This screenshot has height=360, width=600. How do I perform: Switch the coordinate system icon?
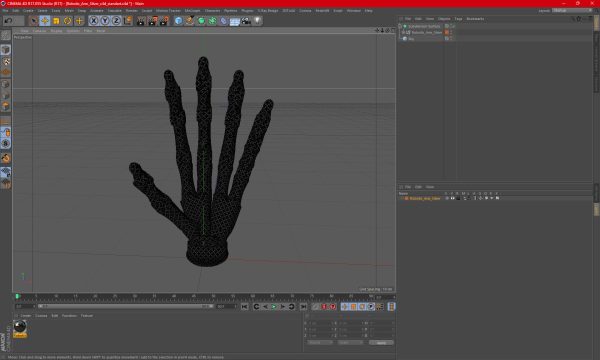(127, 21)
